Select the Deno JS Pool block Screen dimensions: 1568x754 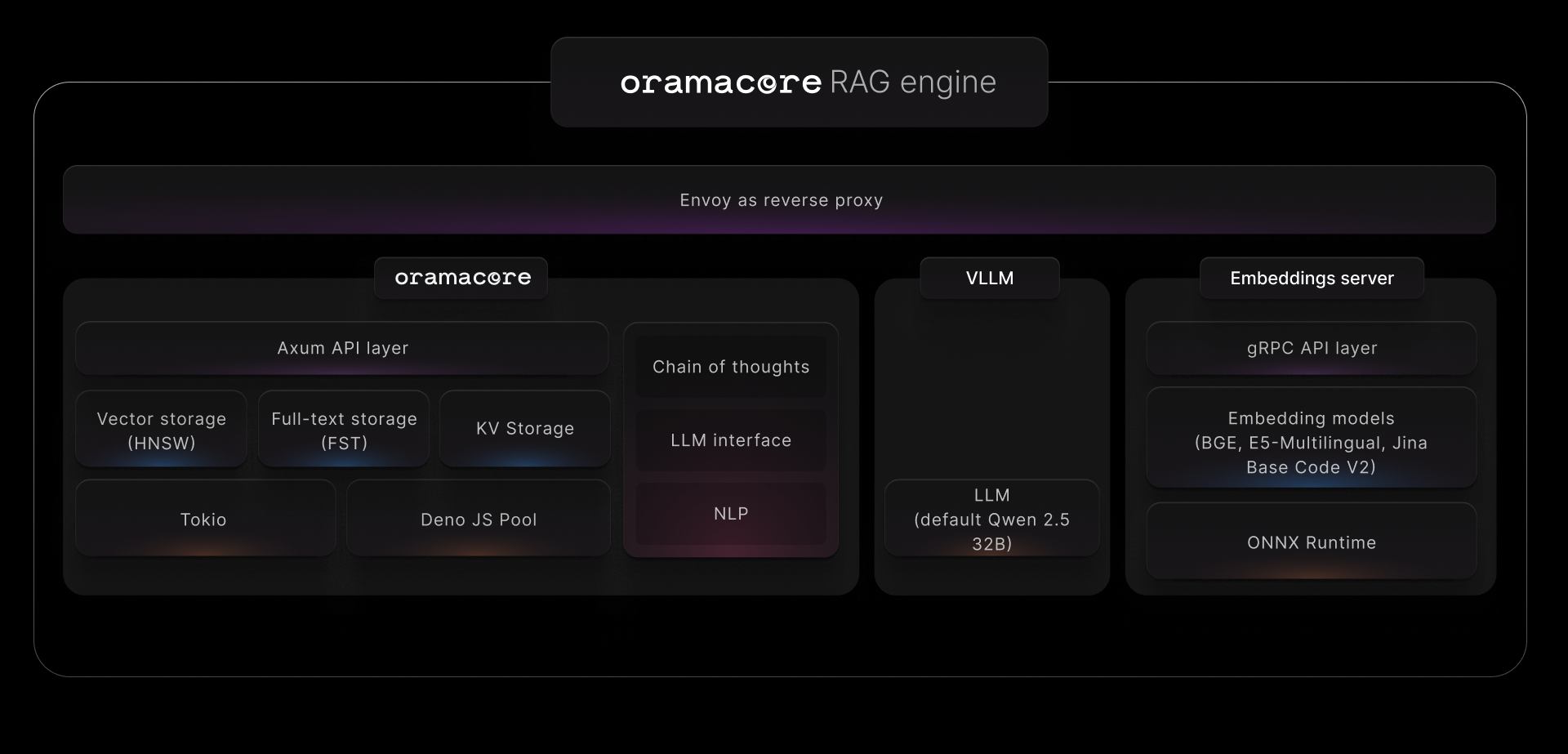click(x=479, y=519)
